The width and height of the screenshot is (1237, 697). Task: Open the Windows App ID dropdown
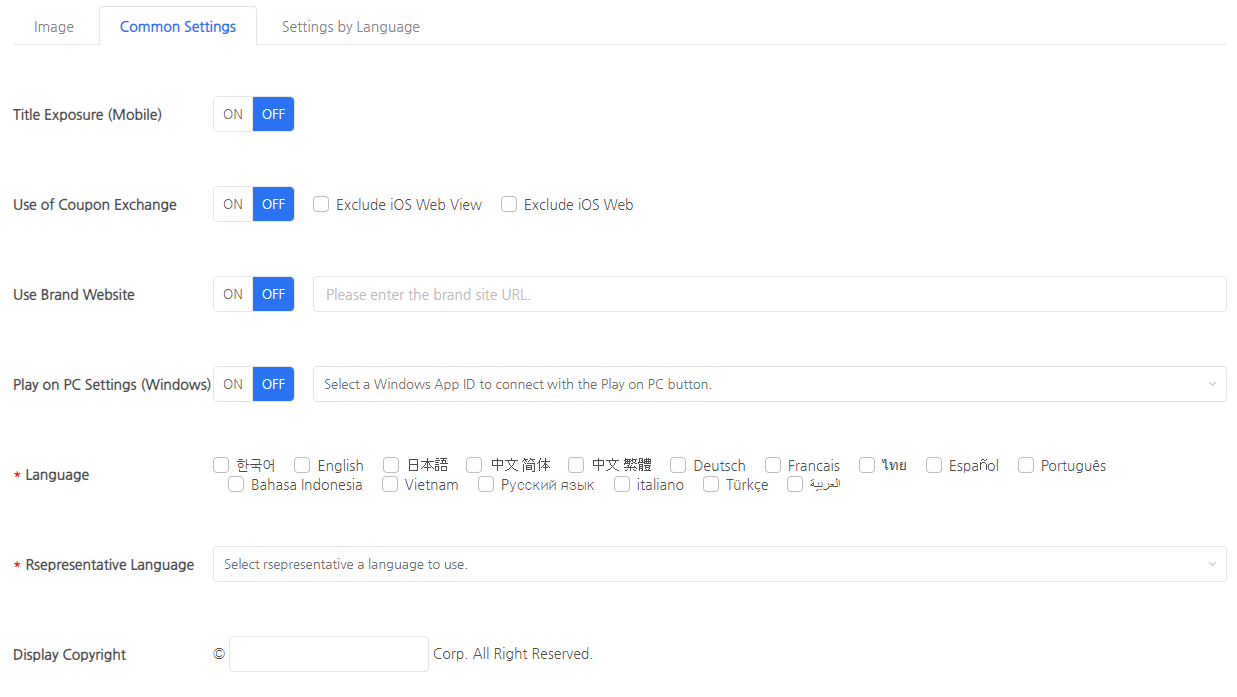(769, 384)
